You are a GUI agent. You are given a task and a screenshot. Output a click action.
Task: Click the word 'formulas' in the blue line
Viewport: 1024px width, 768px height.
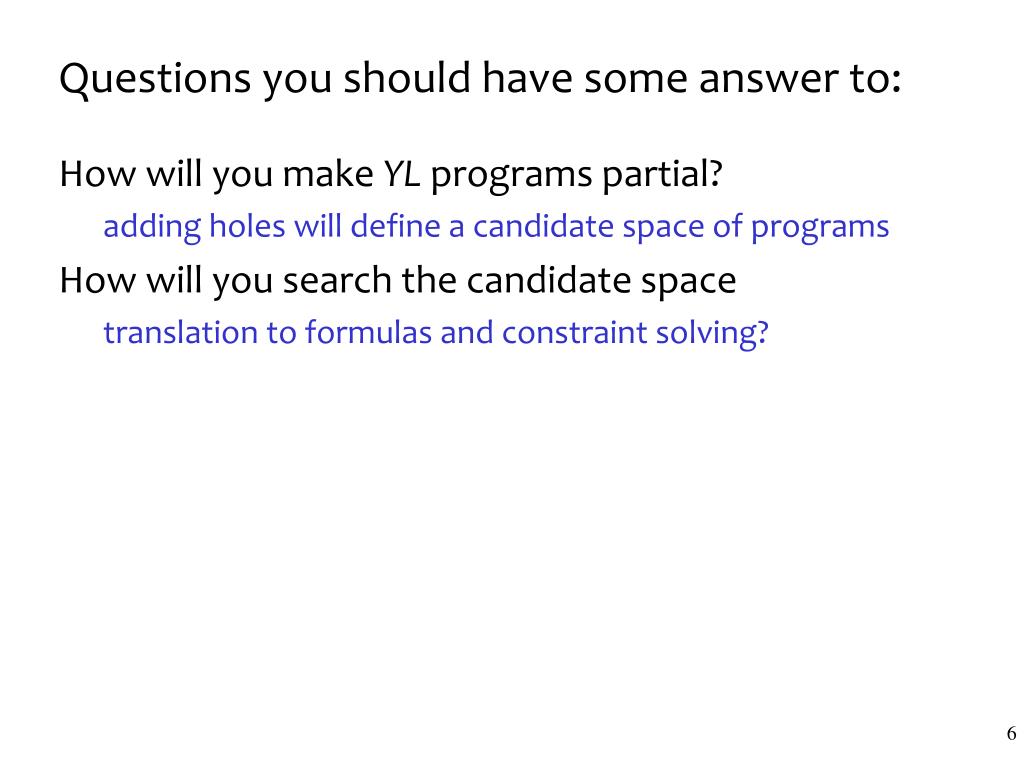[368, 332]
